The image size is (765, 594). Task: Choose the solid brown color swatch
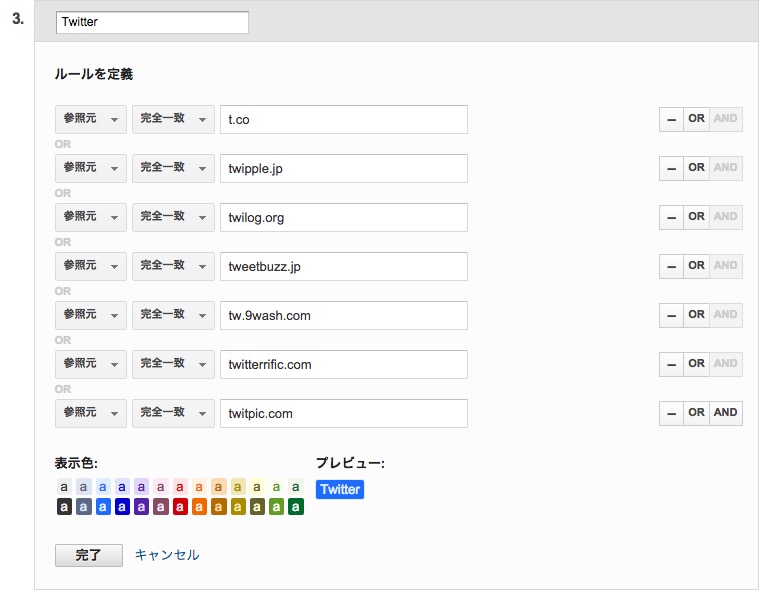(x=218, y=507)
